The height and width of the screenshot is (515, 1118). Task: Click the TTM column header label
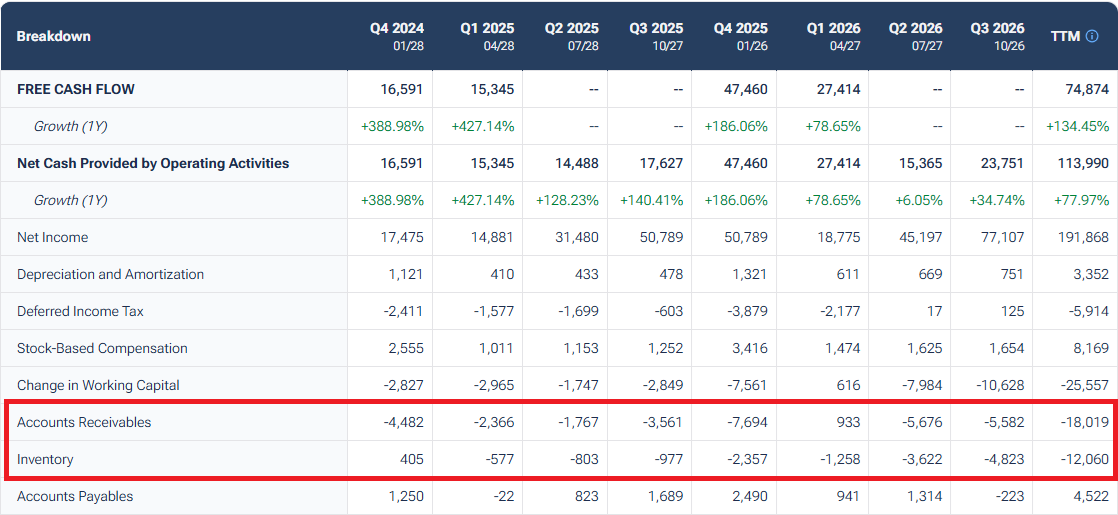tap(1065, 36)
